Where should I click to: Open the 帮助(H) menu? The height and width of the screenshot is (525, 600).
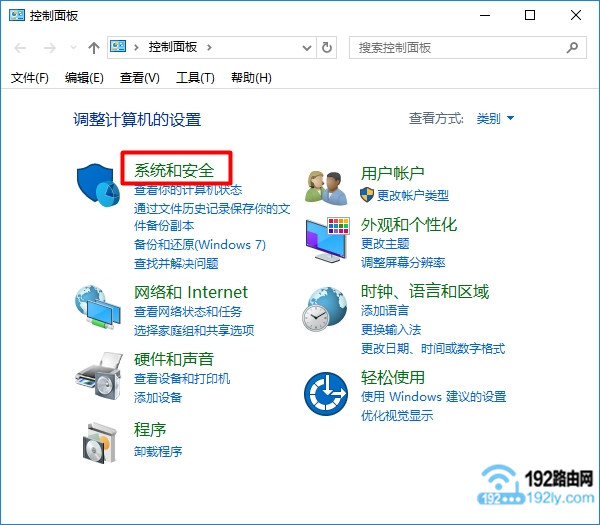tap(251, 78)
